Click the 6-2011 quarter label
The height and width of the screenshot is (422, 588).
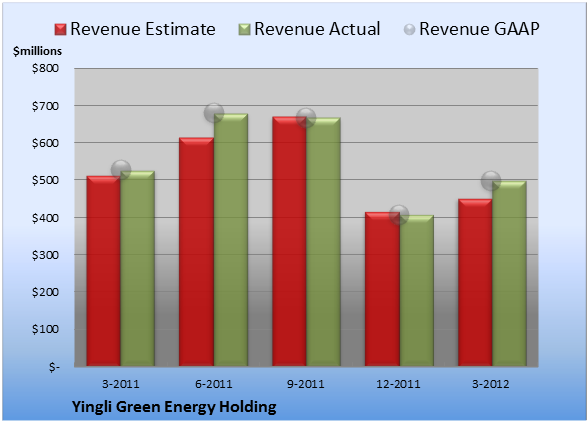pyautogui.click(x=214, y=384)
